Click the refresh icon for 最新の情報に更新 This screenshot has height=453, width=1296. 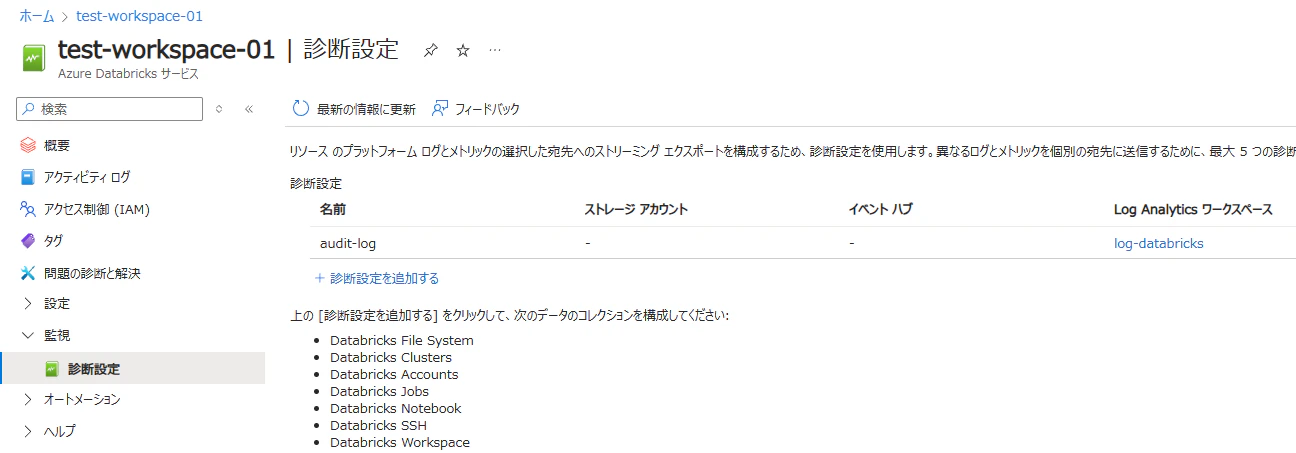tap(301, 108)
